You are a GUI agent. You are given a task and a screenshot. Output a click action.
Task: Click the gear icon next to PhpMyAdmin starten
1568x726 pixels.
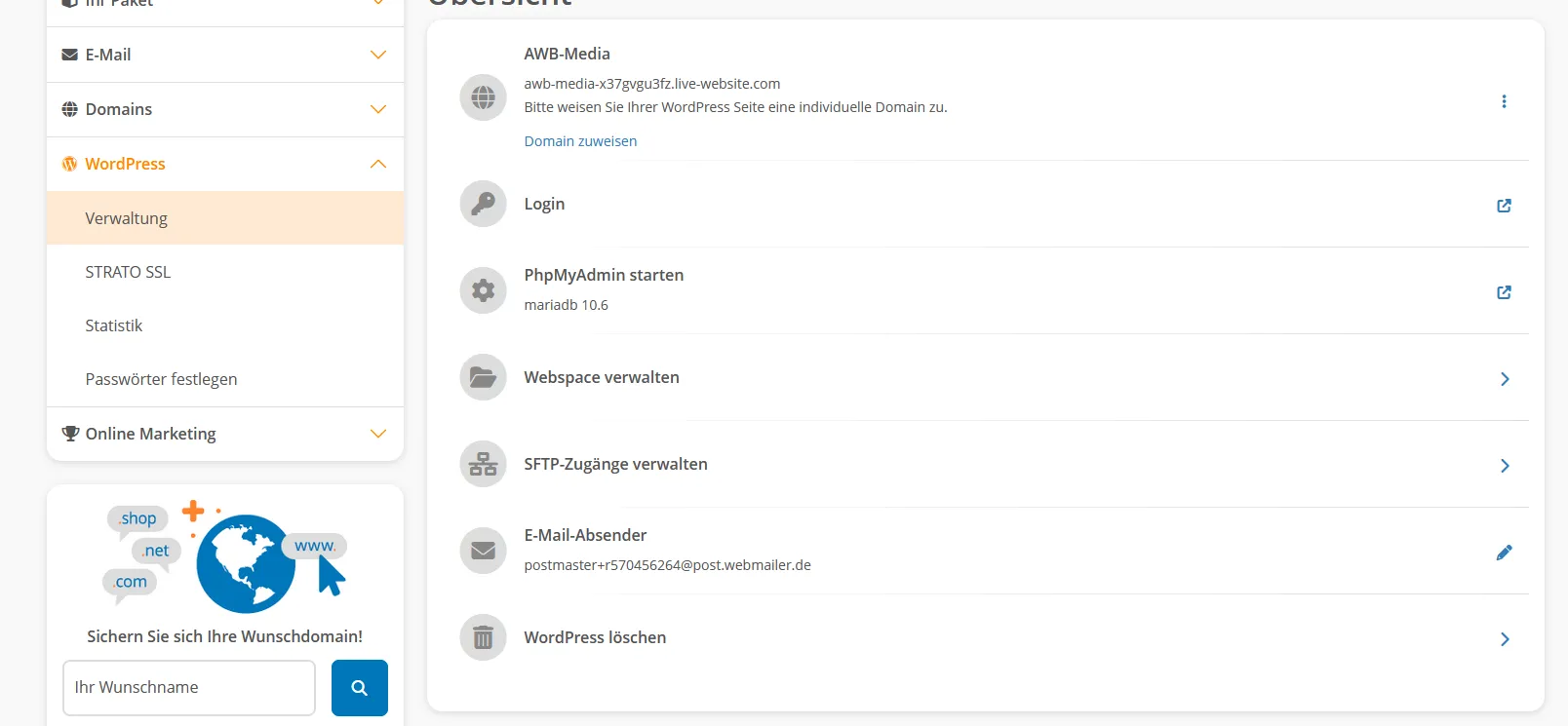tap(484, 290)
